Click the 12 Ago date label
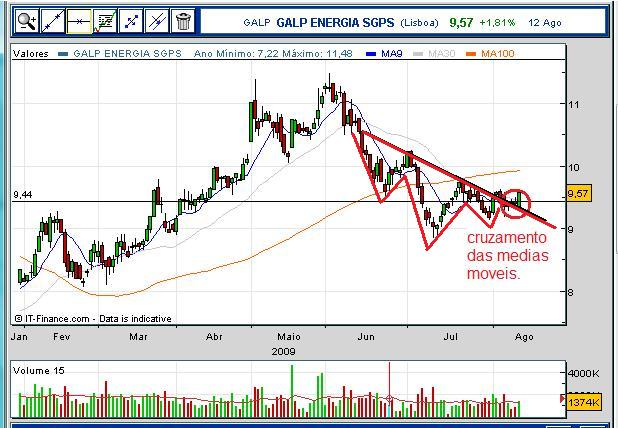The image size is (618, 428). [x=545, y=23]
